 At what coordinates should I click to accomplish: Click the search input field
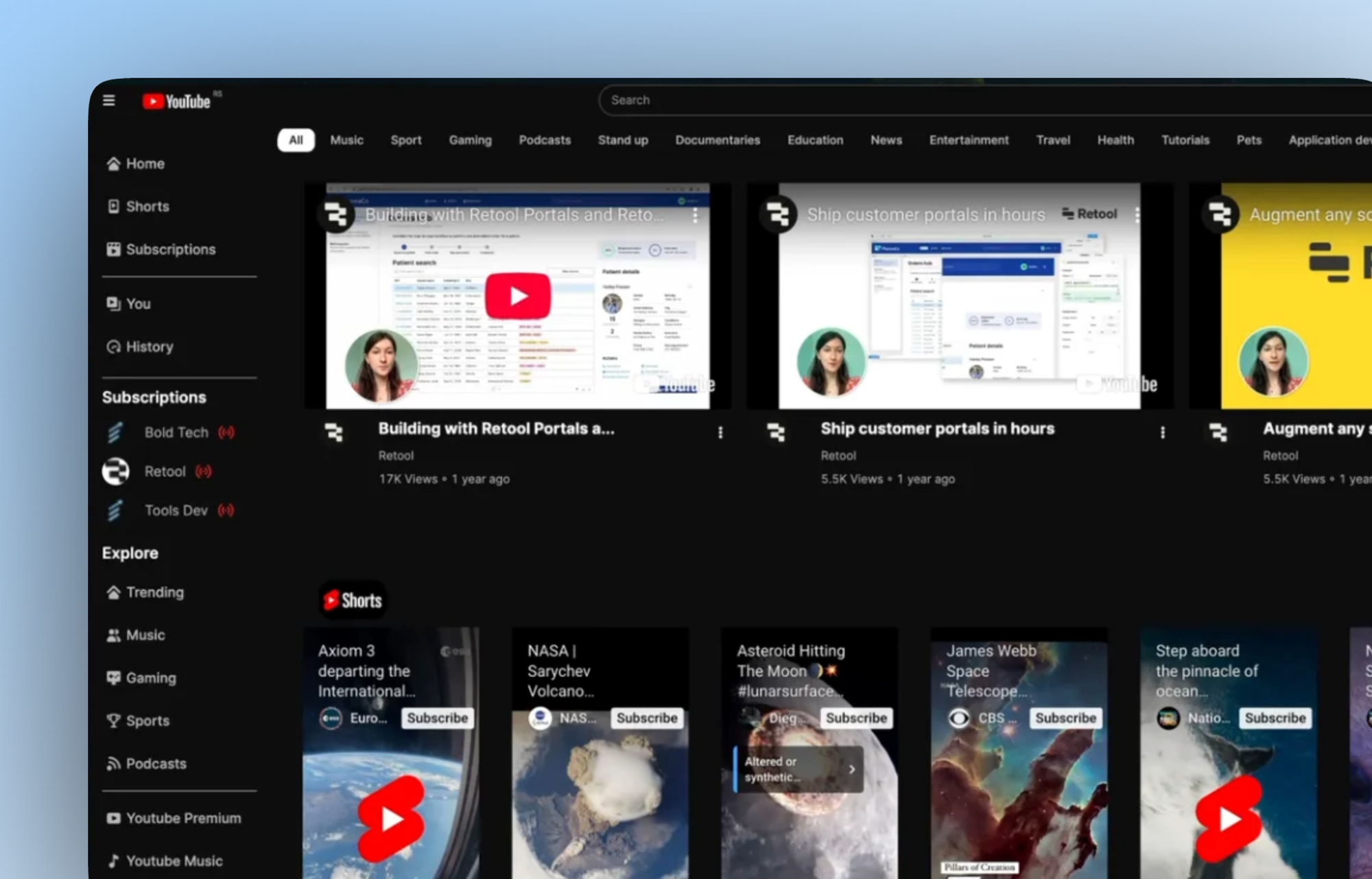coord(823,100)
